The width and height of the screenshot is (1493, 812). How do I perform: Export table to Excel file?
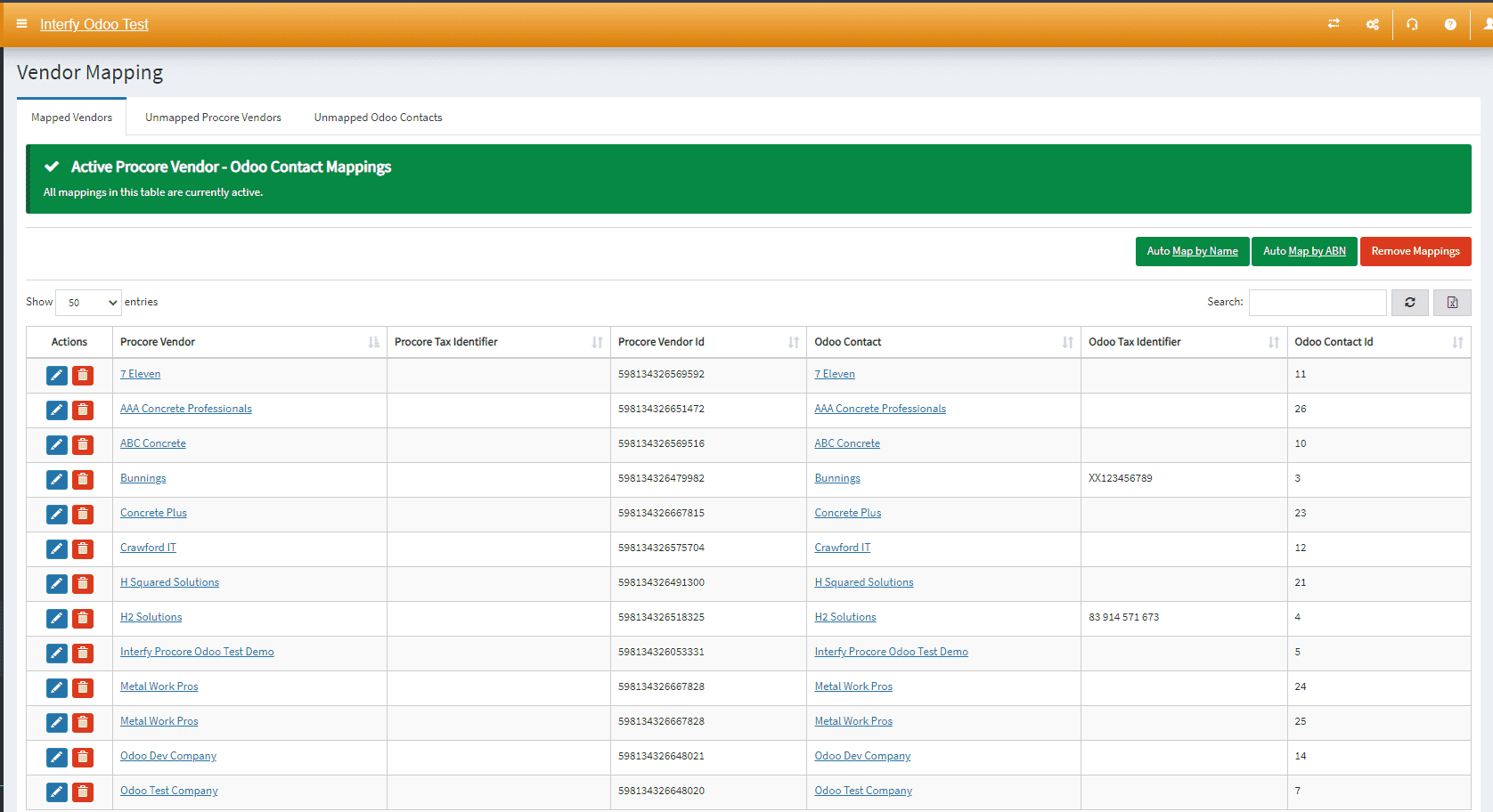tap(1452, 303)
